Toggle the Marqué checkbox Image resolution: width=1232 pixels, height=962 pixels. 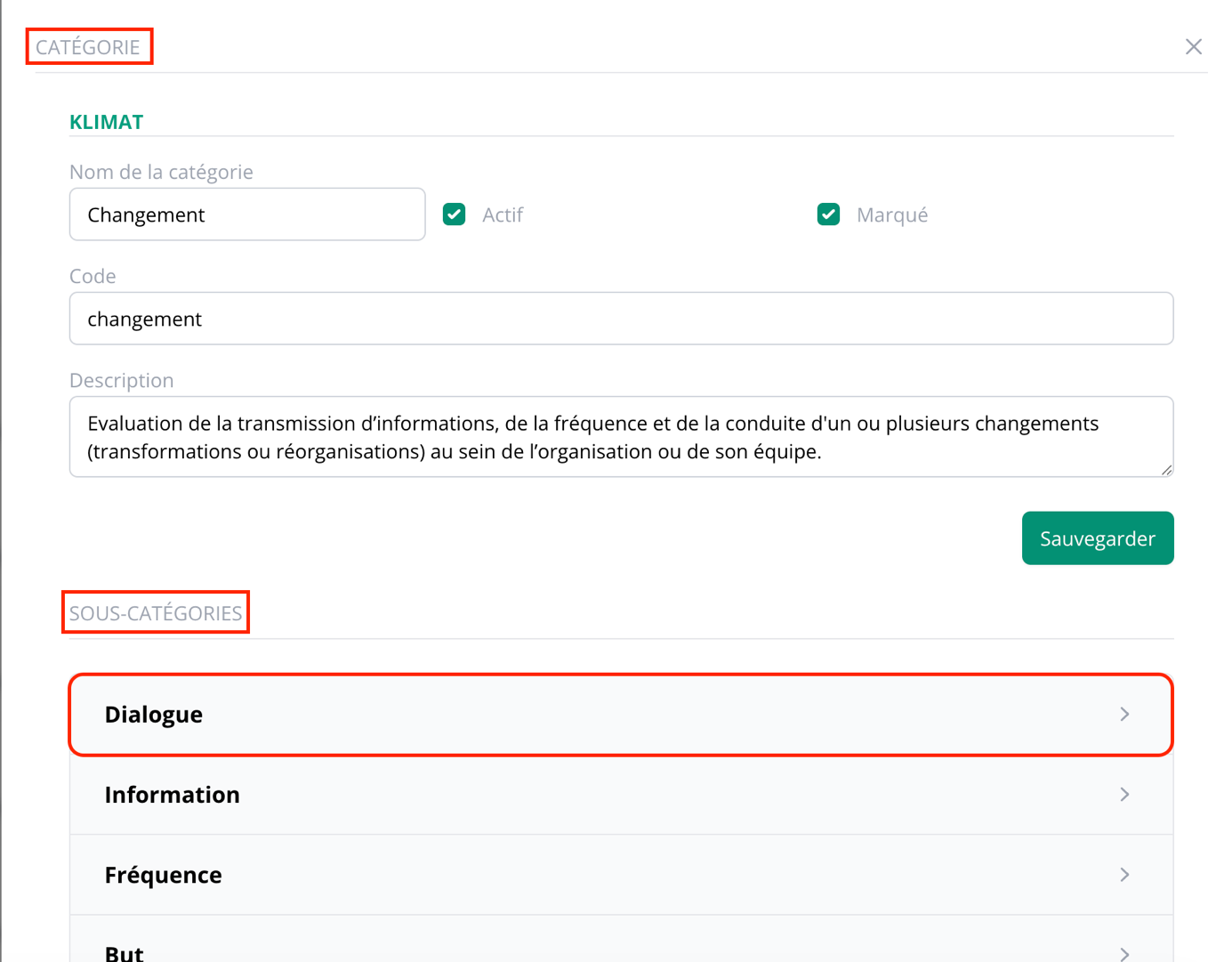point(828,214)
